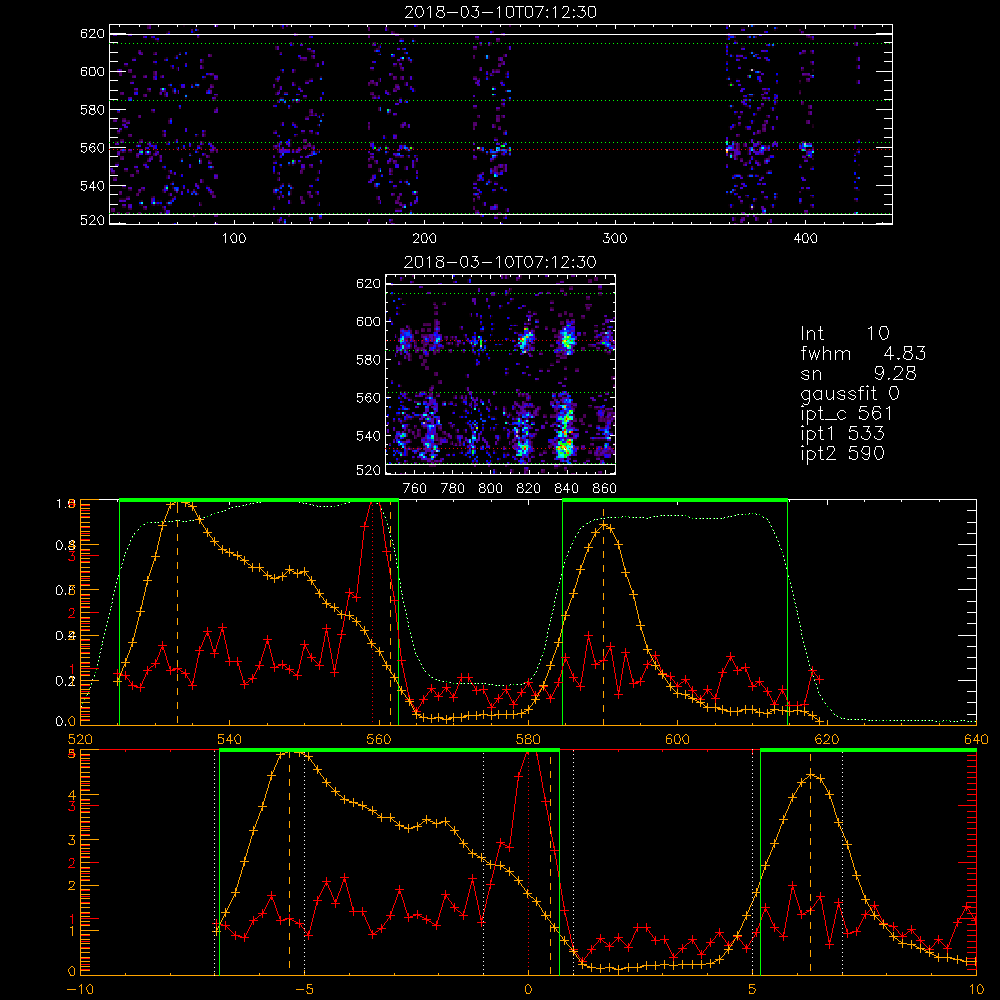Select the 'fwhm 4.83' readout text

pyautogui.click(x=863, y=353)
